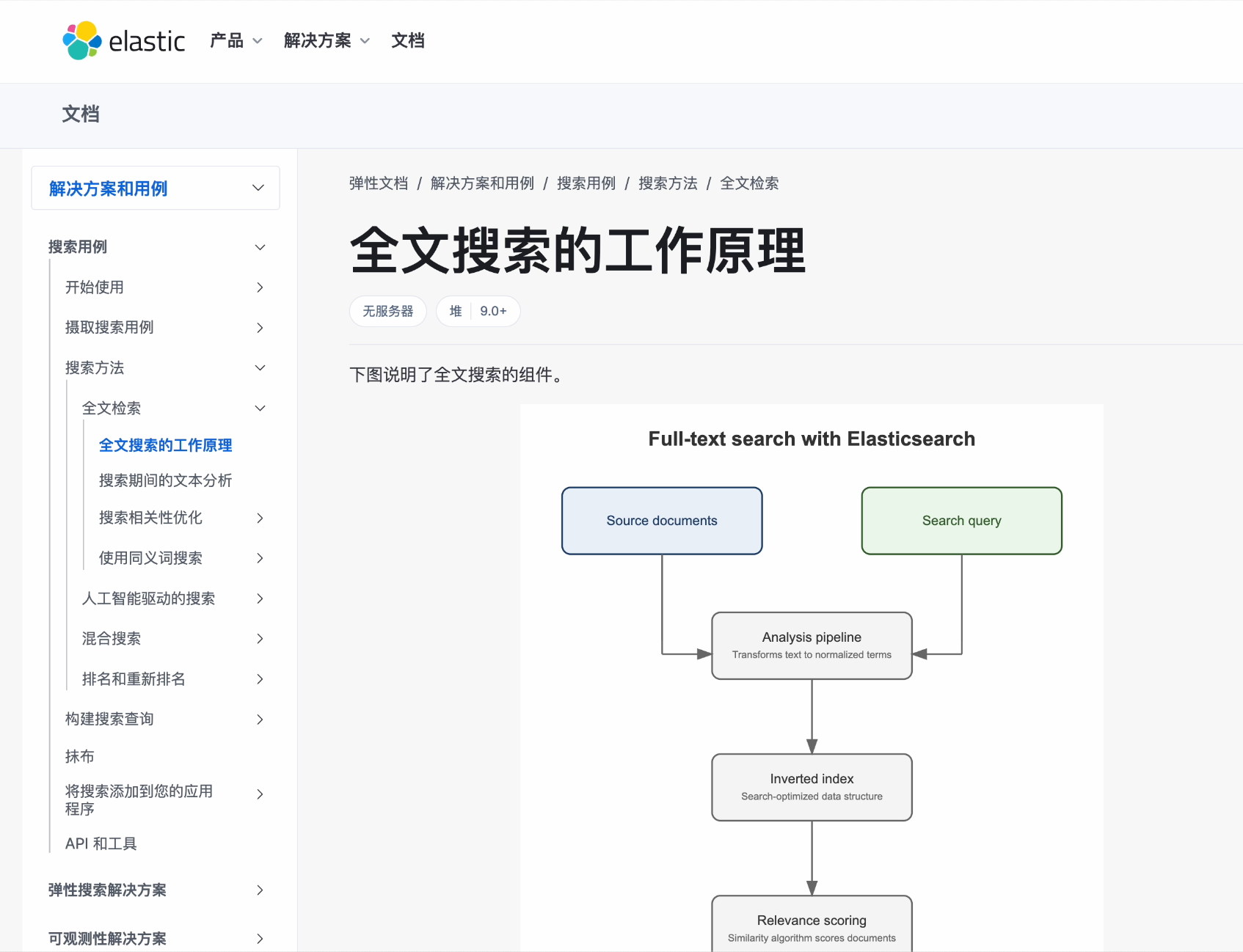Expand the 开始使用 chevron
Screen dimensions: 1243x952
[x=260, y=288]
